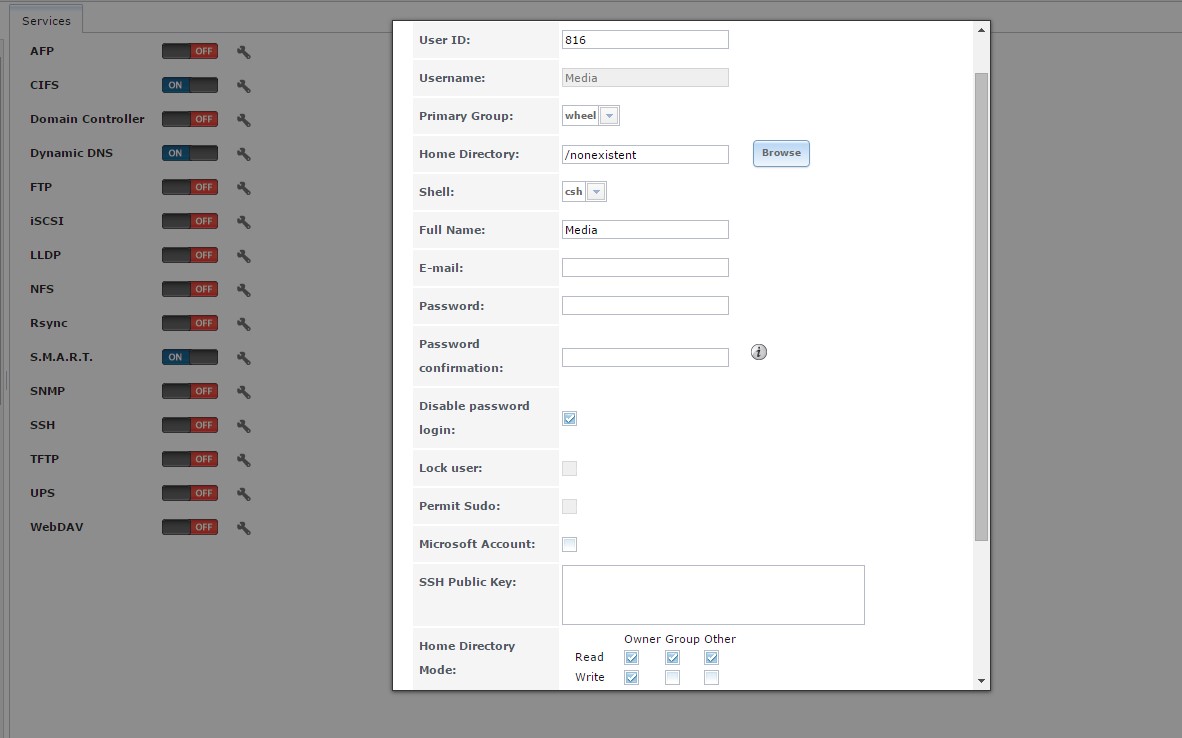
Task: Open AFP service settings wrench
Action: coord(243,52)
